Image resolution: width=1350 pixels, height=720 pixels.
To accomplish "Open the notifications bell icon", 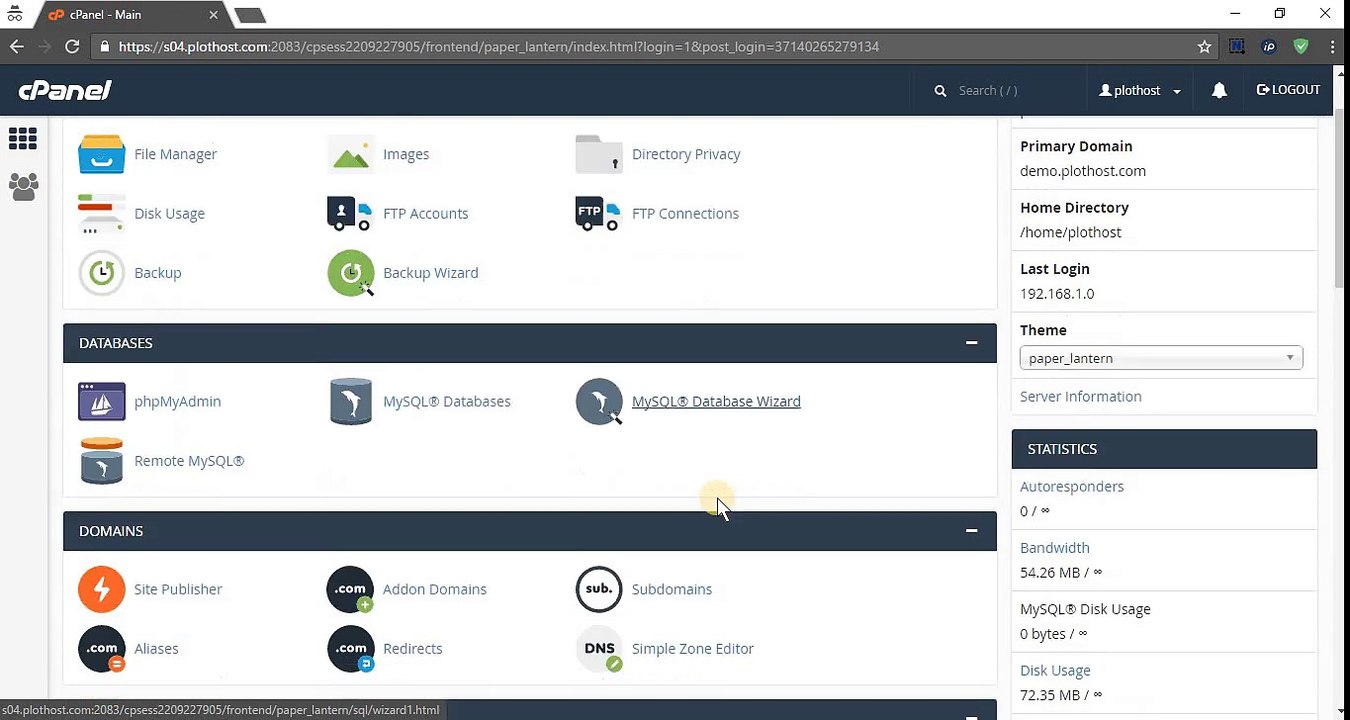I will [x=1219, y=90].
